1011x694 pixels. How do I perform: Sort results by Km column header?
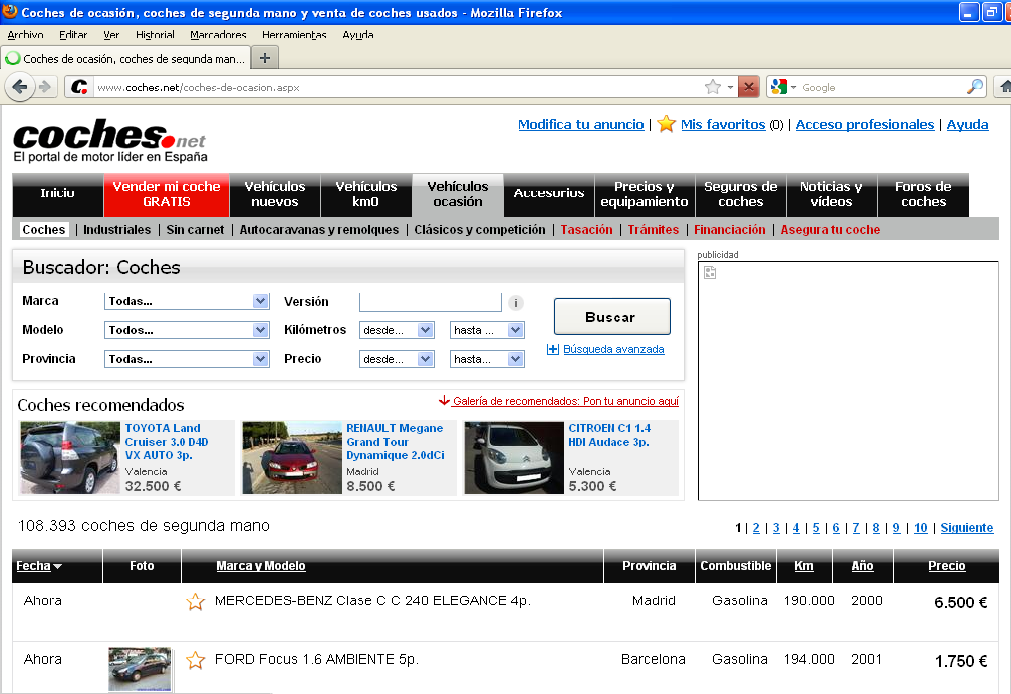click(x=803, y=566)
